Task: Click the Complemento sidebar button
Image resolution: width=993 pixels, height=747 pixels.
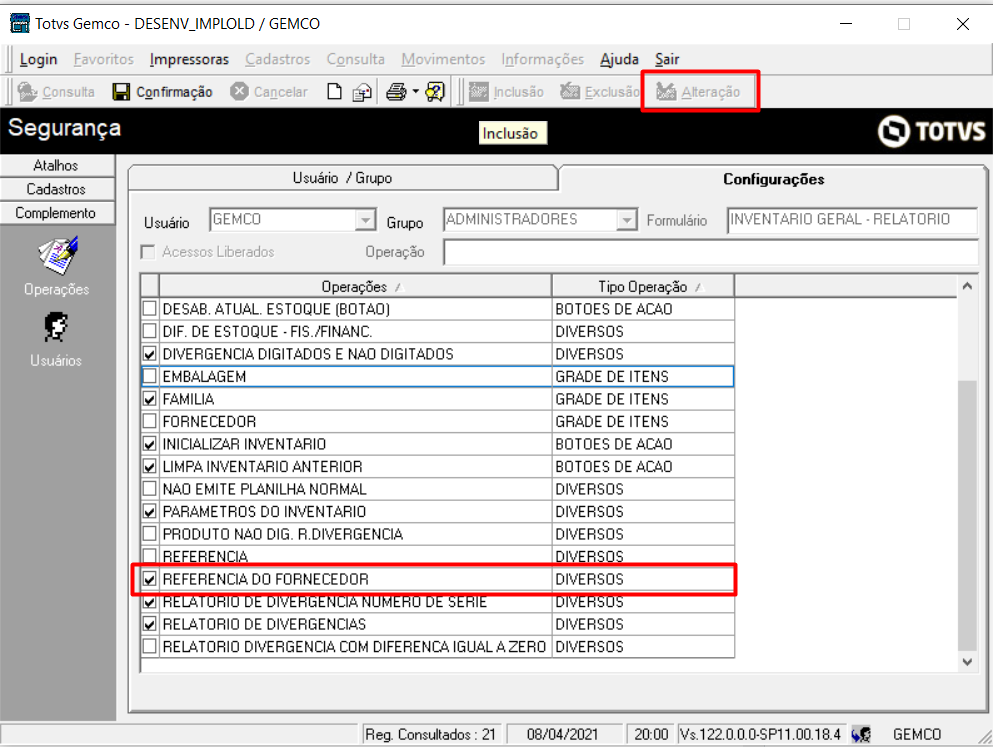Action: click(57, 213)
